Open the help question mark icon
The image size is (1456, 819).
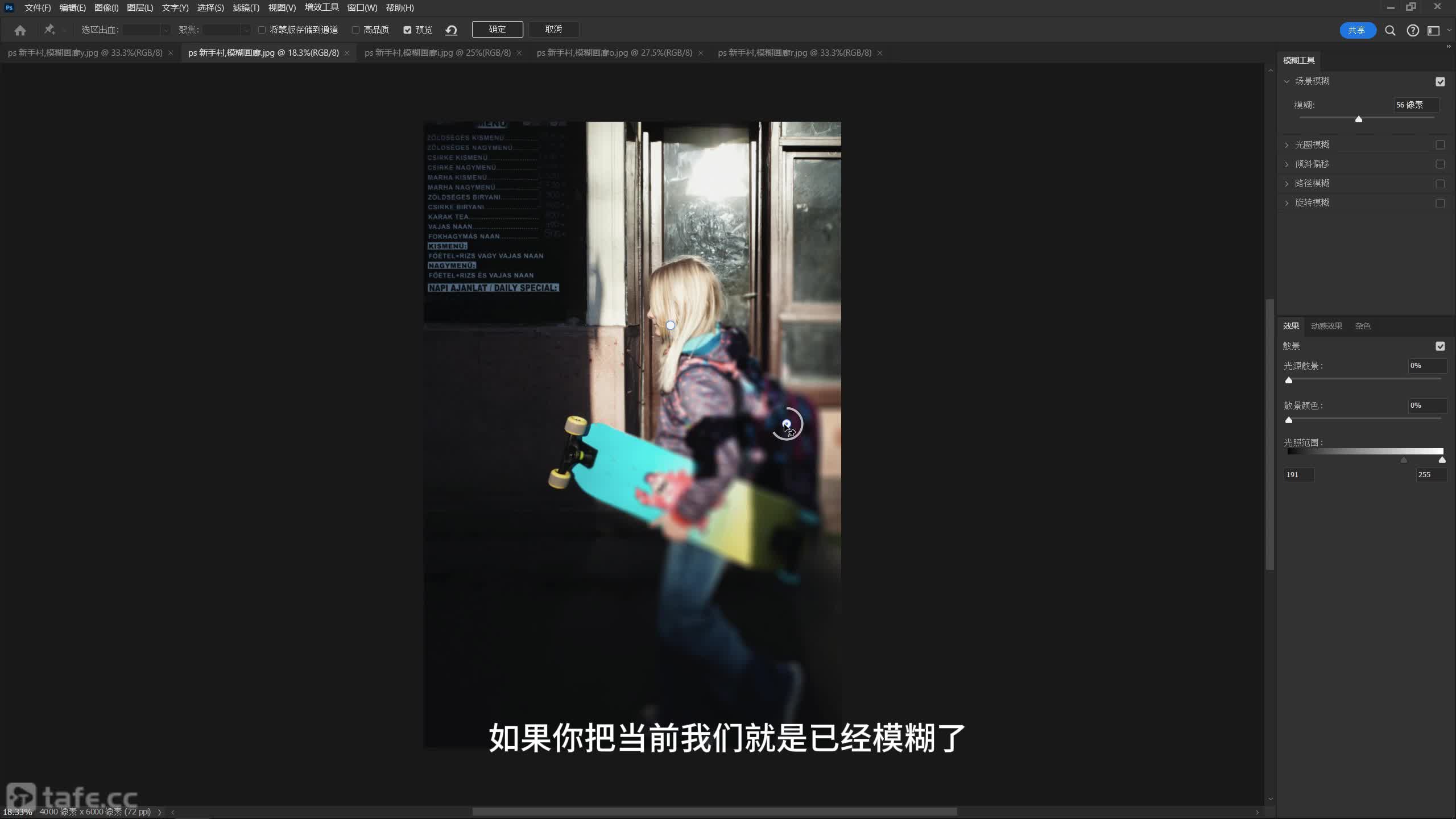[1412, 31]
